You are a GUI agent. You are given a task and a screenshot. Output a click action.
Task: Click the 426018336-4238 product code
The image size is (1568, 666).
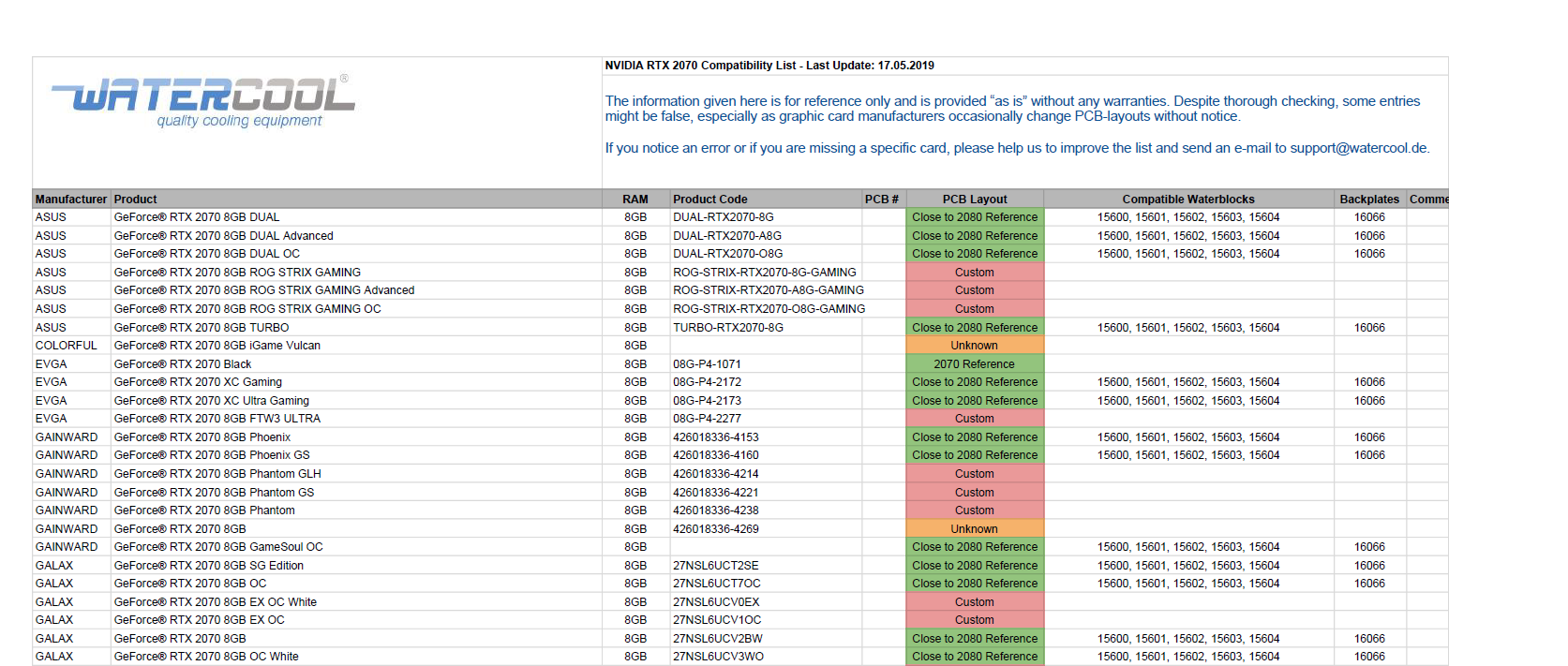716,511
